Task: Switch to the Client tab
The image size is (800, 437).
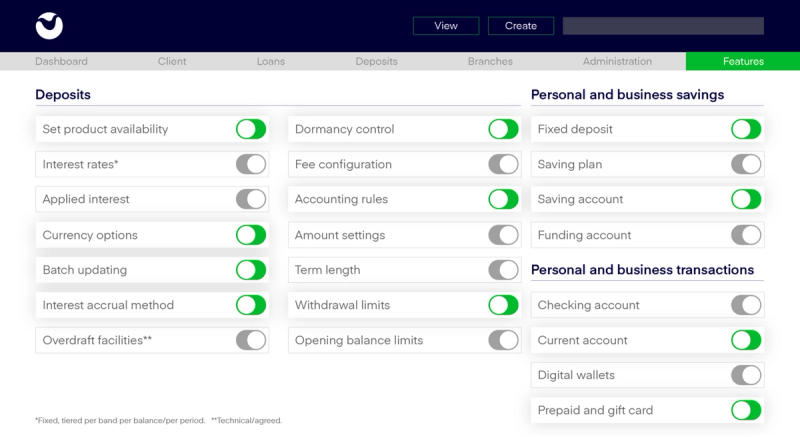Action: 172,61
